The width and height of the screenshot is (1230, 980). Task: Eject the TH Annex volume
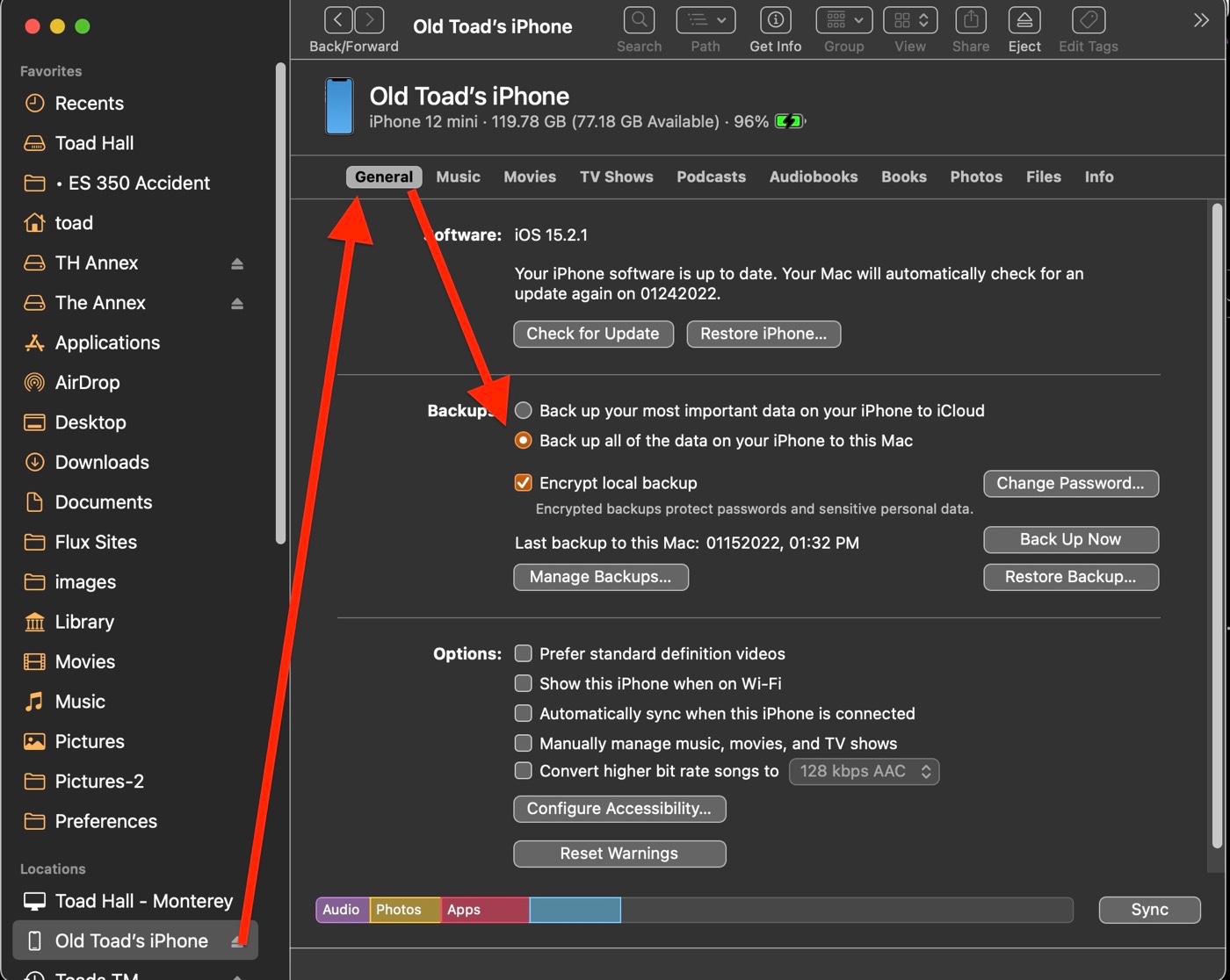[237, 263]
